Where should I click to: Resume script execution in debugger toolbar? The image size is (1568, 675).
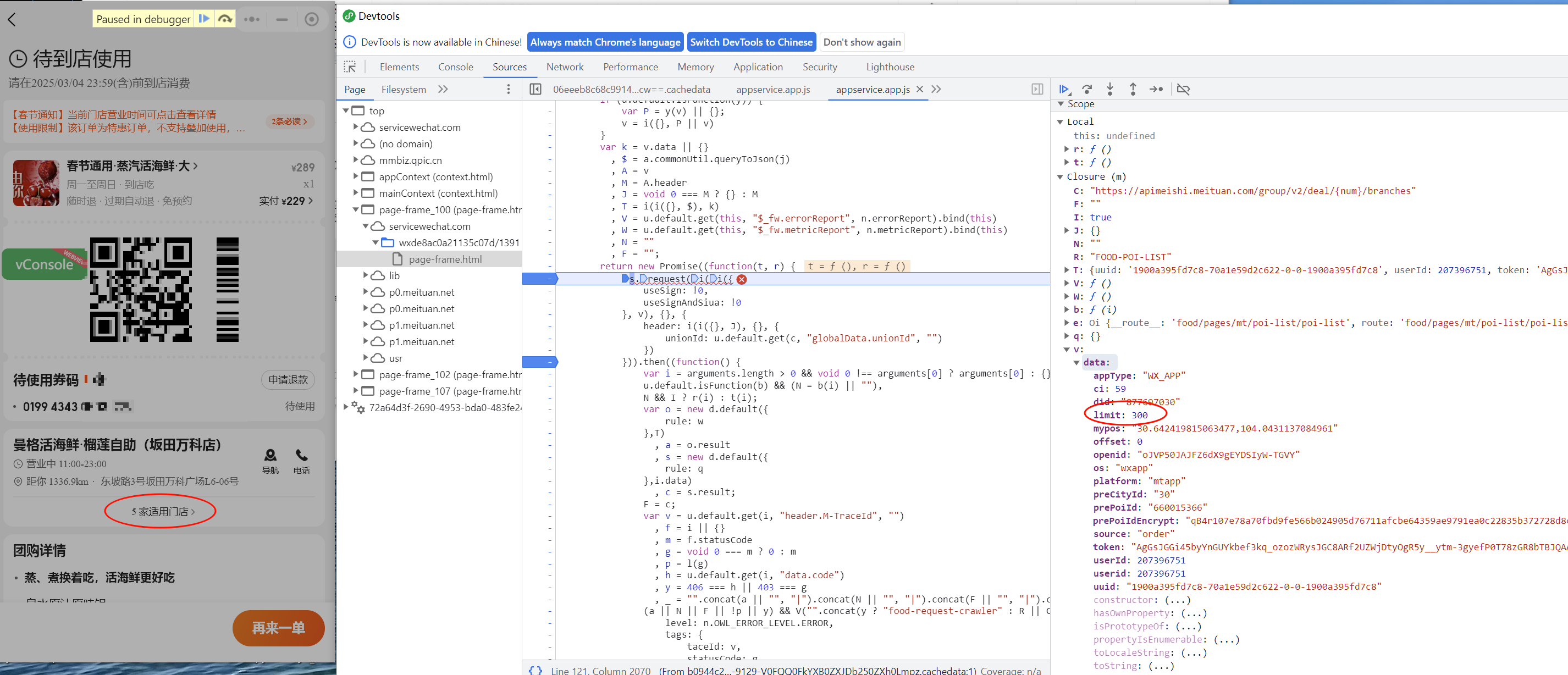[x=1063, y=90]
